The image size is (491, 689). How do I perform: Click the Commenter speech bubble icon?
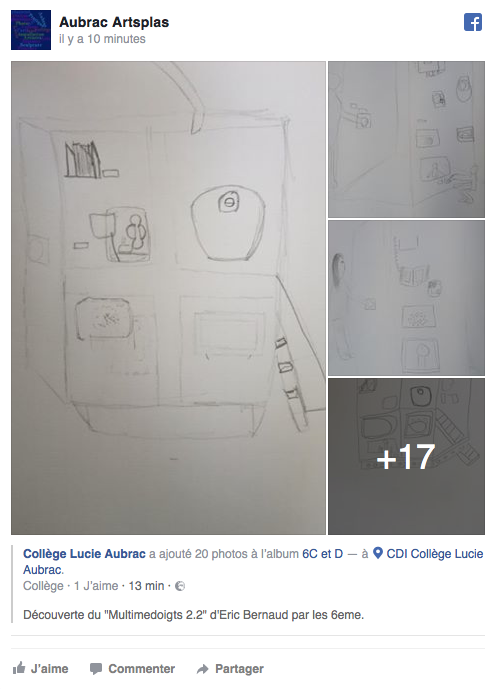point(95,669)
